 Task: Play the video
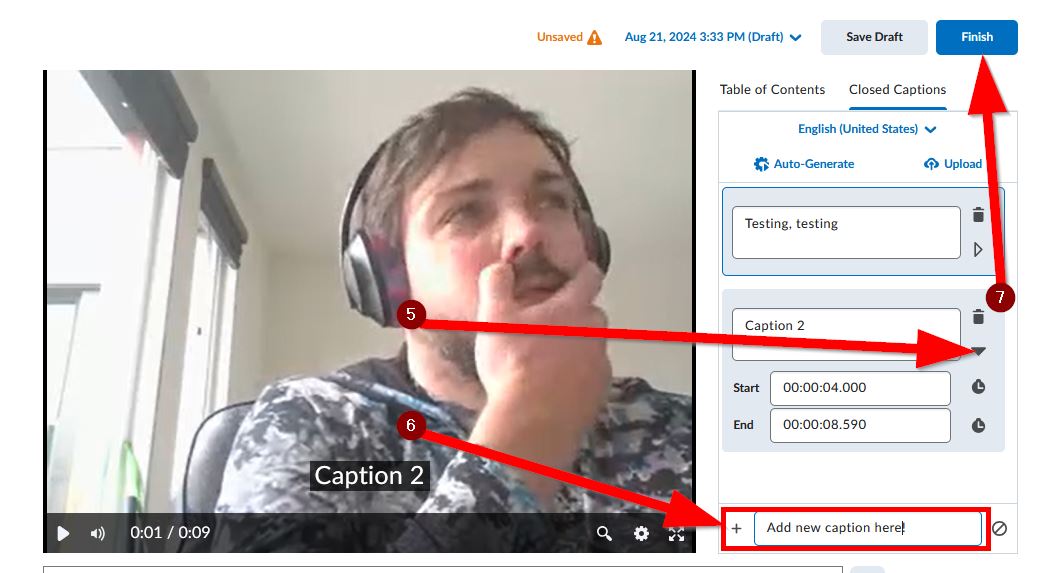[63, 533]
